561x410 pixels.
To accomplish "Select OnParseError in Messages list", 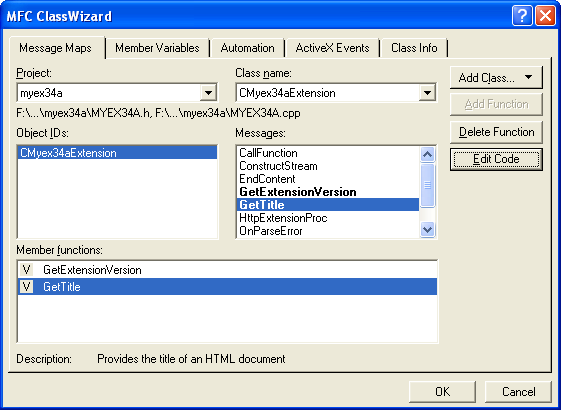I will (x=327, y=231).
